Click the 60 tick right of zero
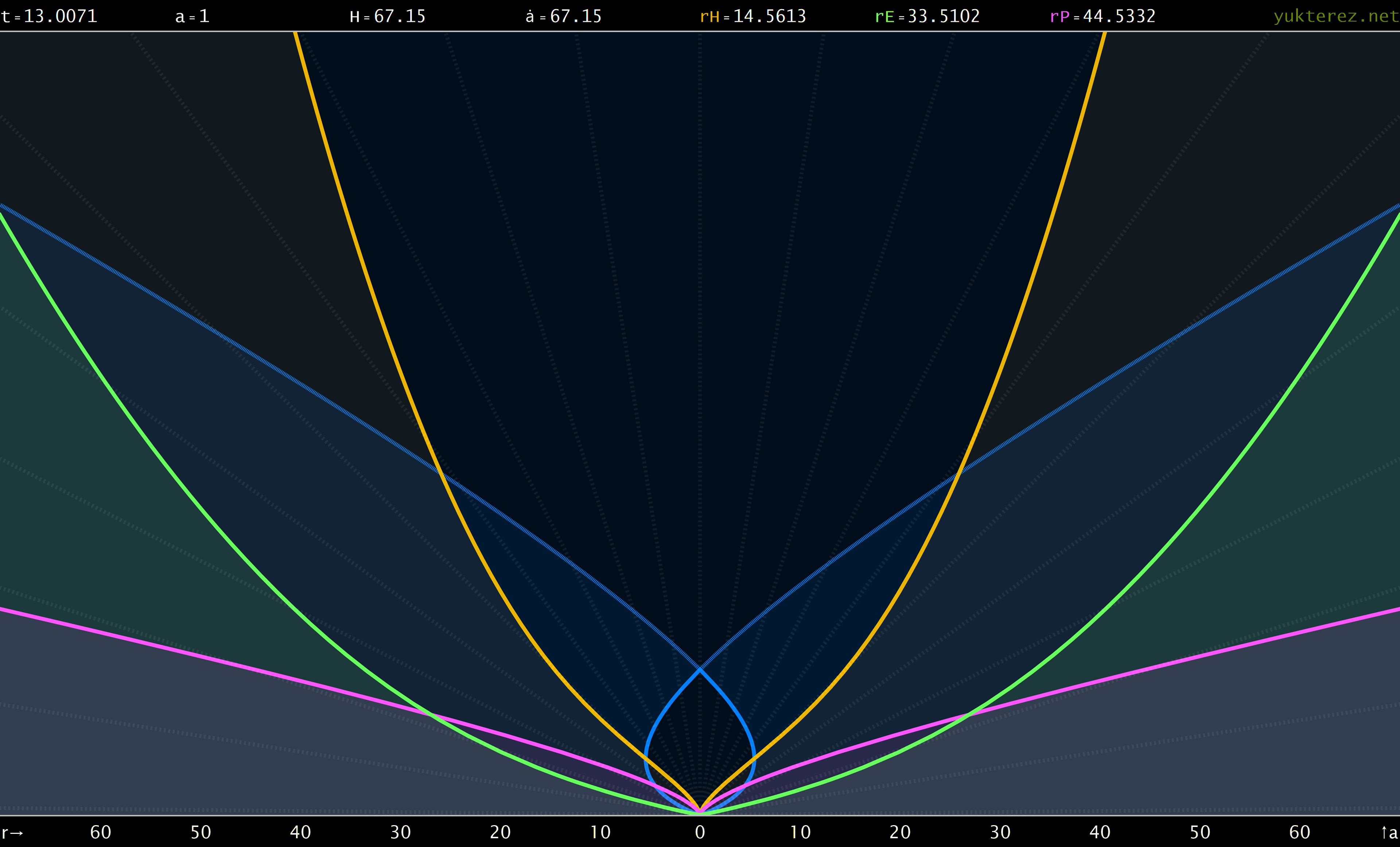Viewport: 1400px width, 847px height. pyautogui.click(x=1299, y=833)
